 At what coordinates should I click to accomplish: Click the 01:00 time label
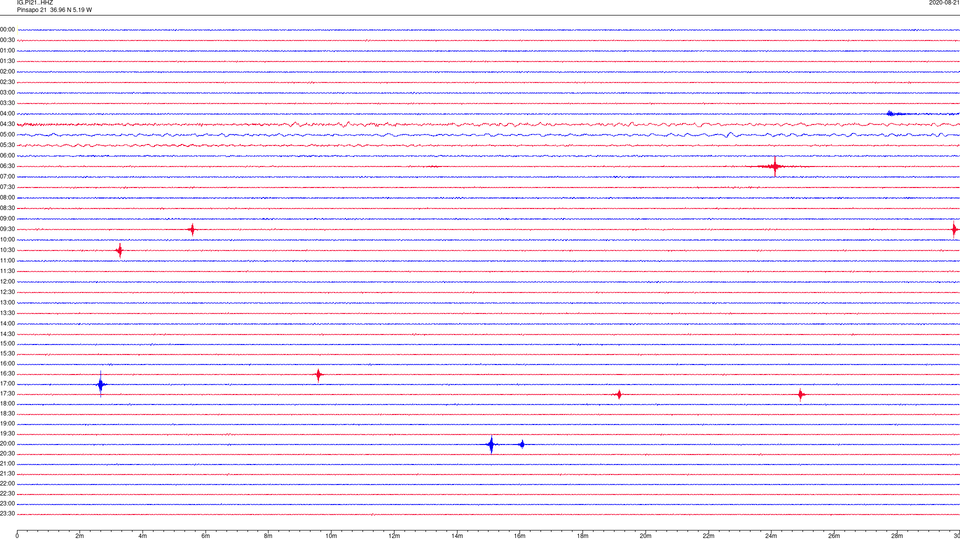point(7,51)
